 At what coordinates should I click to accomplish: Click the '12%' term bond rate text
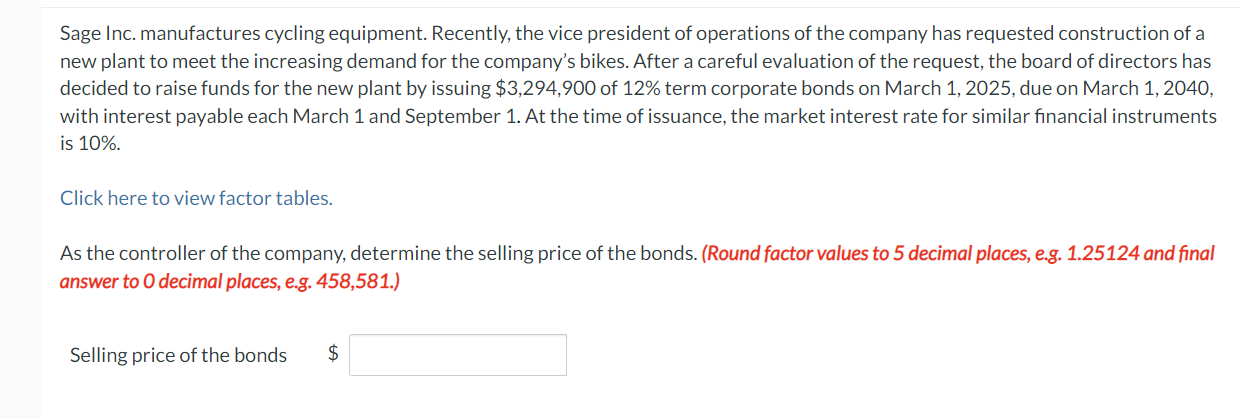coord(638,89)
